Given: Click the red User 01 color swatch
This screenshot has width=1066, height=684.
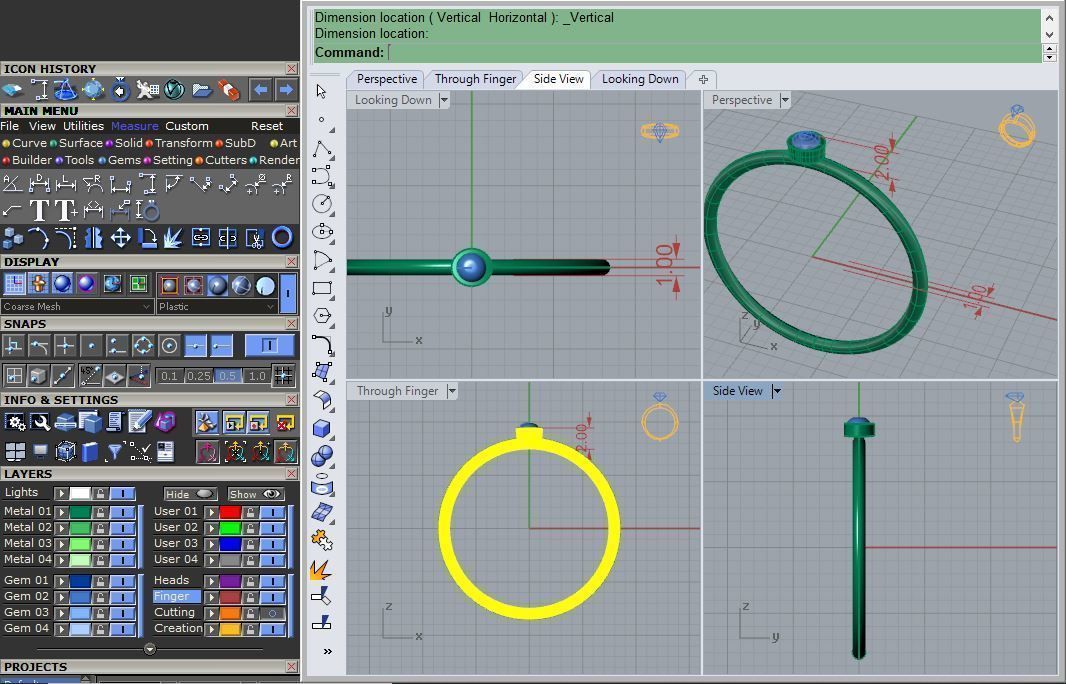Looking at the screenshot, I should [x=230, y=512].
